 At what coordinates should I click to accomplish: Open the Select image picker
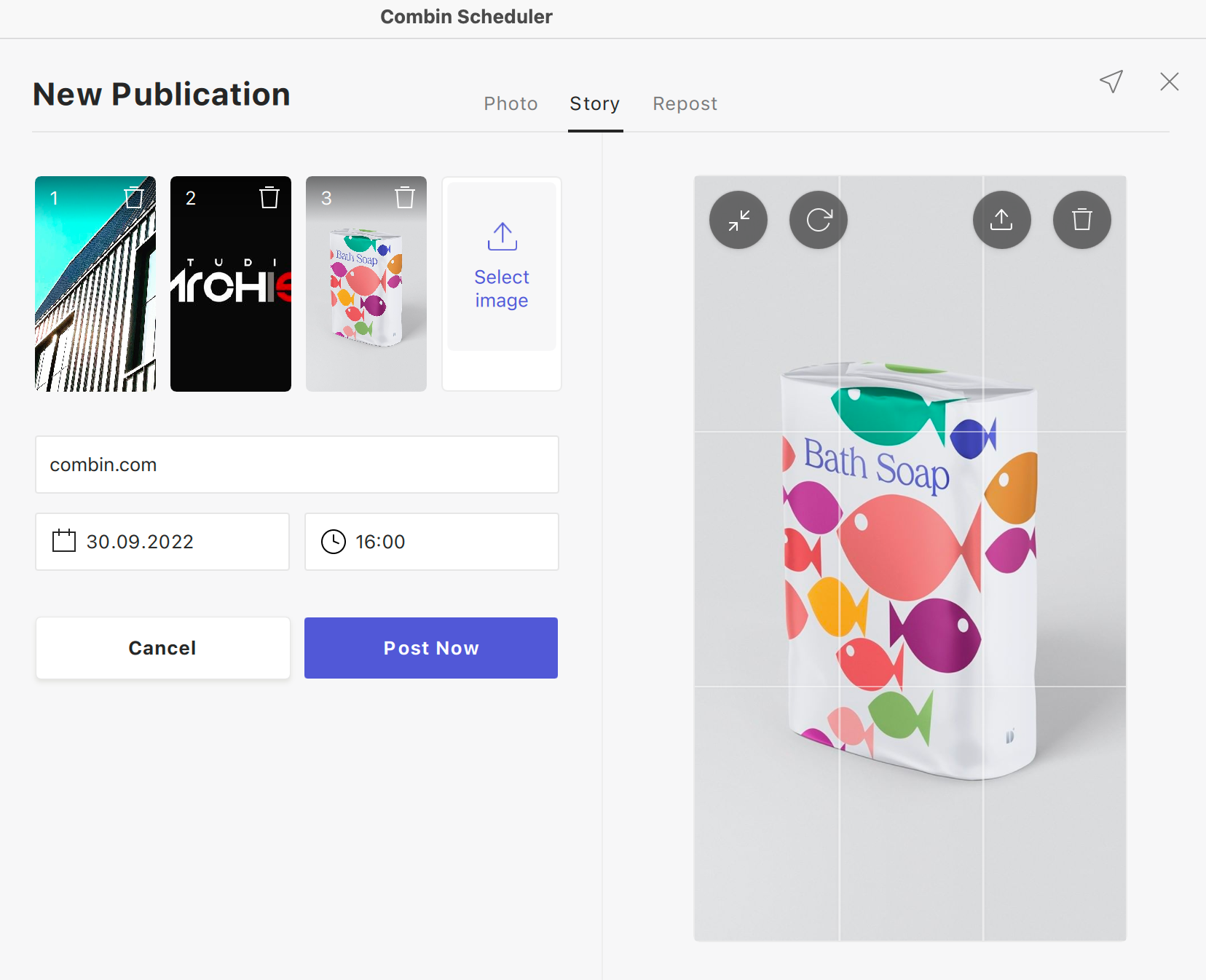(502, 284)
